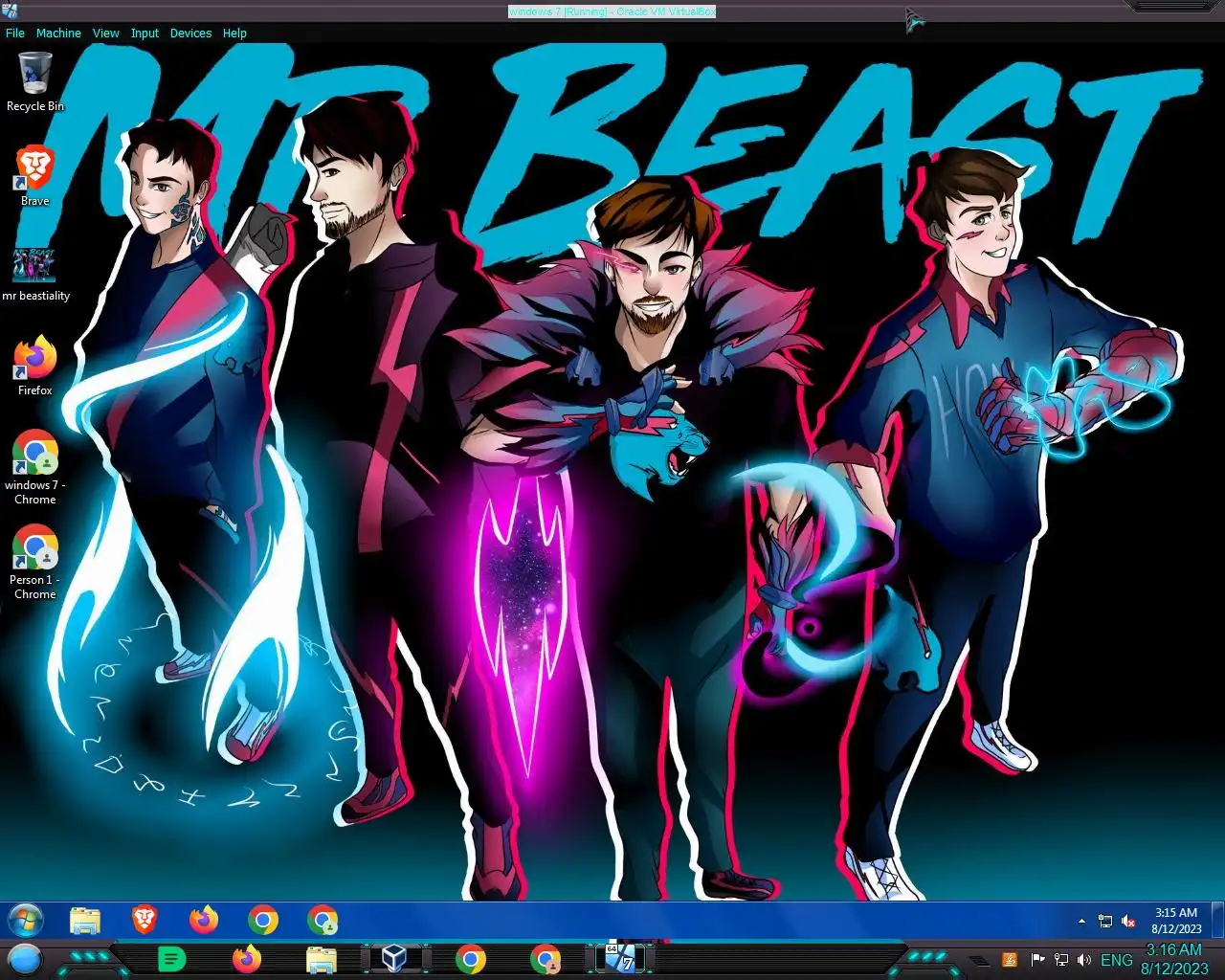Click VirtualBox window icon in title bar
The image size is (1225, 980).
[11, 11]
